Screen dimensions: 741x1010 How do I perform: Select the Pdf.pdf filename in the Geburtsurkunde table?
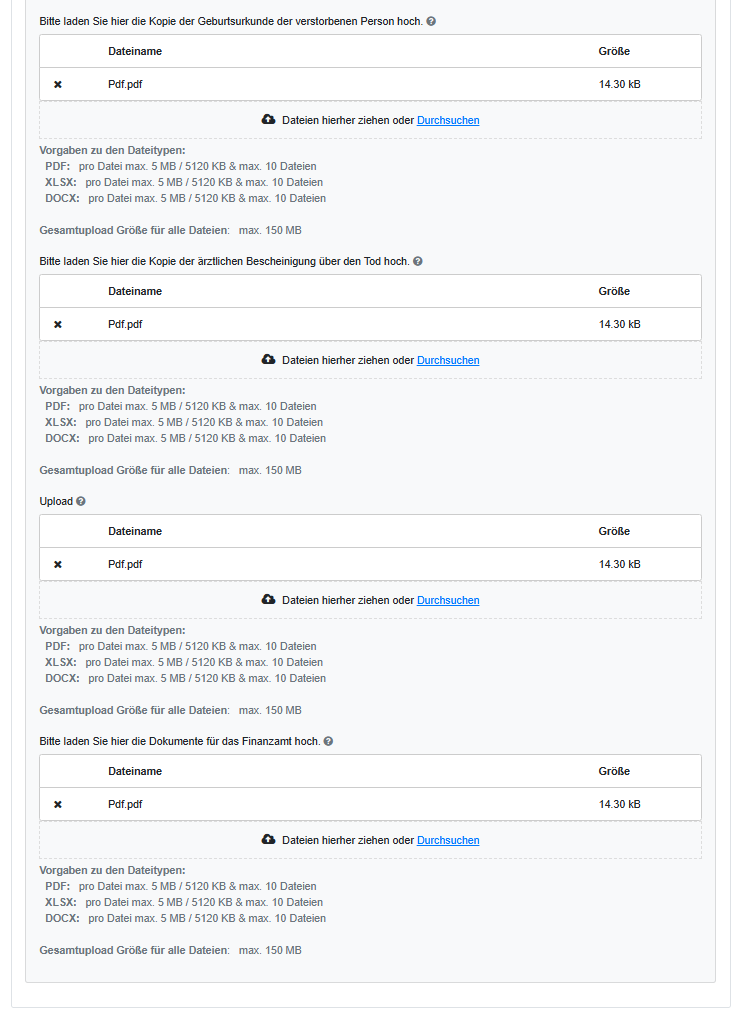125,84
